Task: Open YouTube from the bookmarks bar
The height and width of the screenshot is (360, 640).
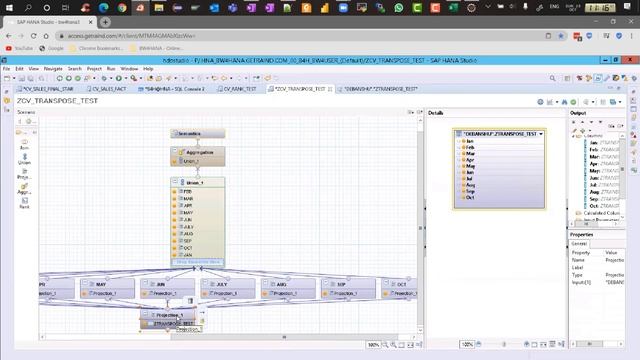Action: (19, 48)
